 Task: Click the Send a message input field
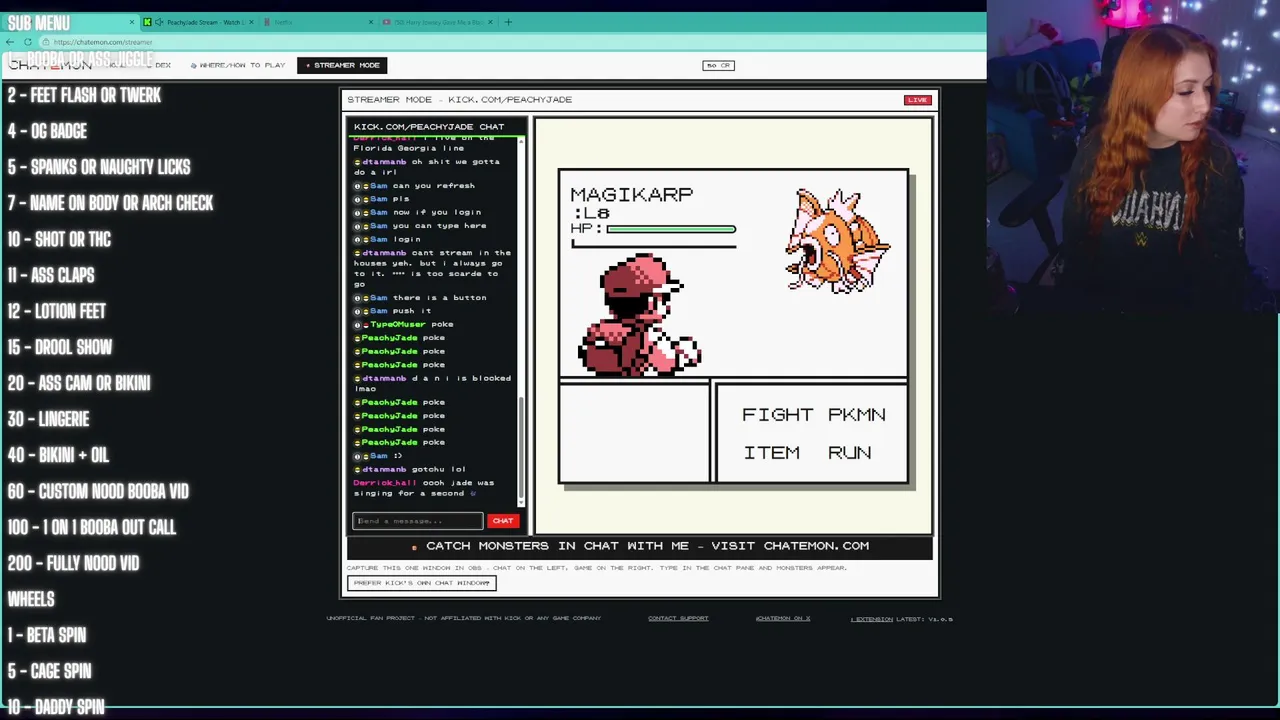[418, 521]
